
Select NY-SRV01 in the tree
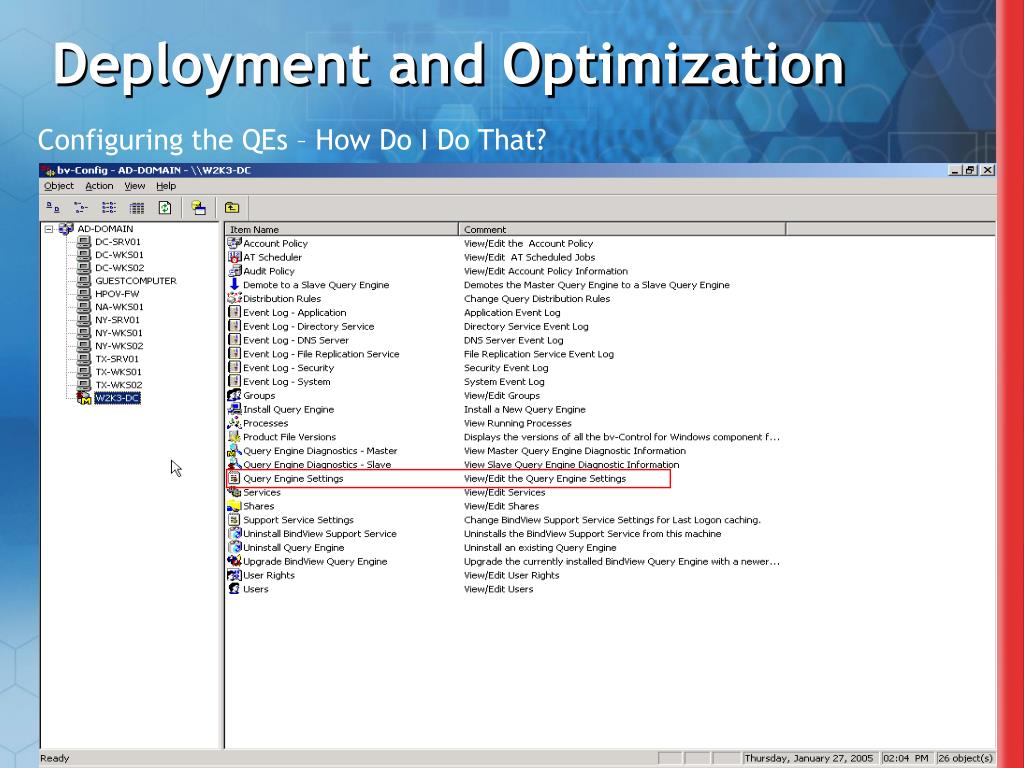coord(117,320)
